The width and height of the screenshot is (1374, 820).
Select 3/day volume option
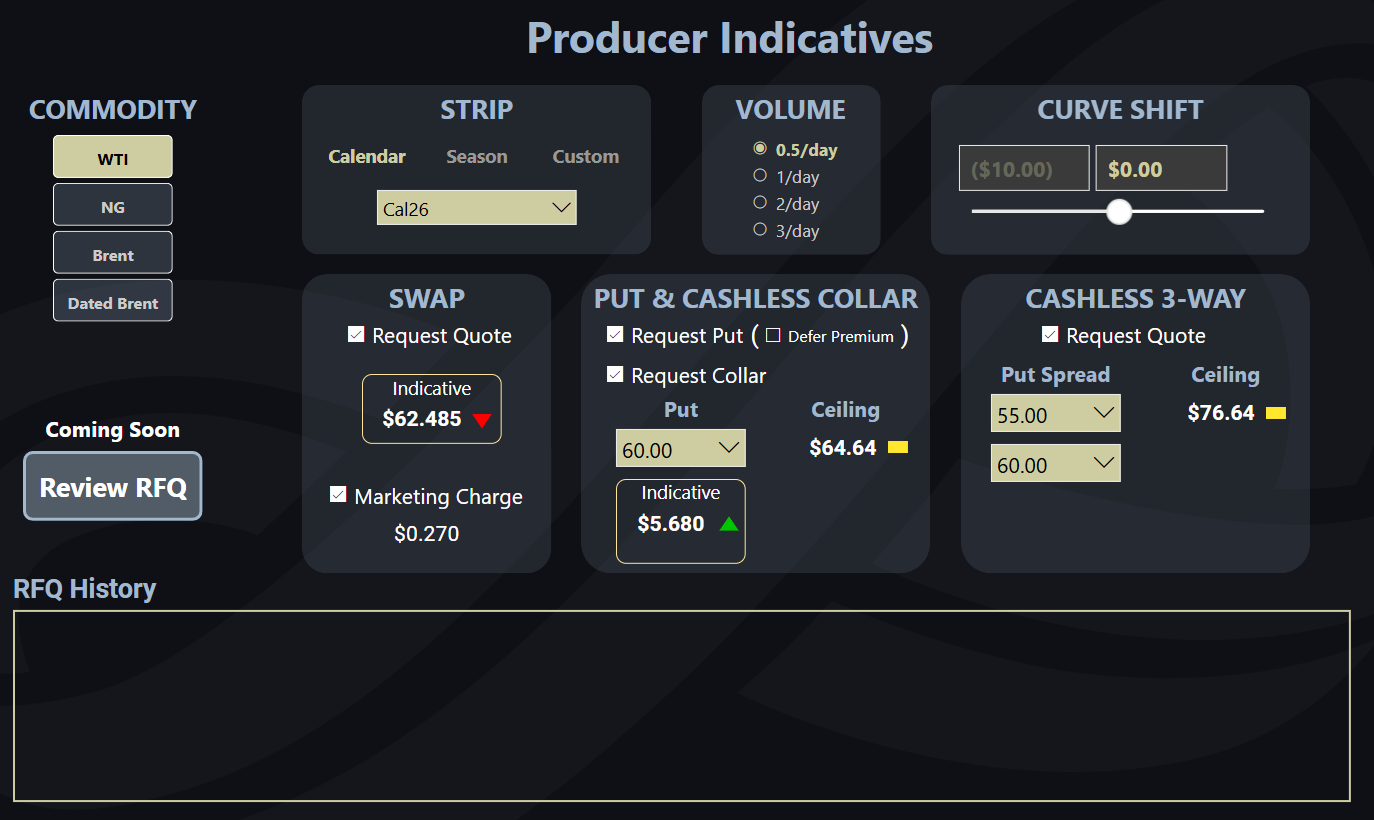(760, 230)
